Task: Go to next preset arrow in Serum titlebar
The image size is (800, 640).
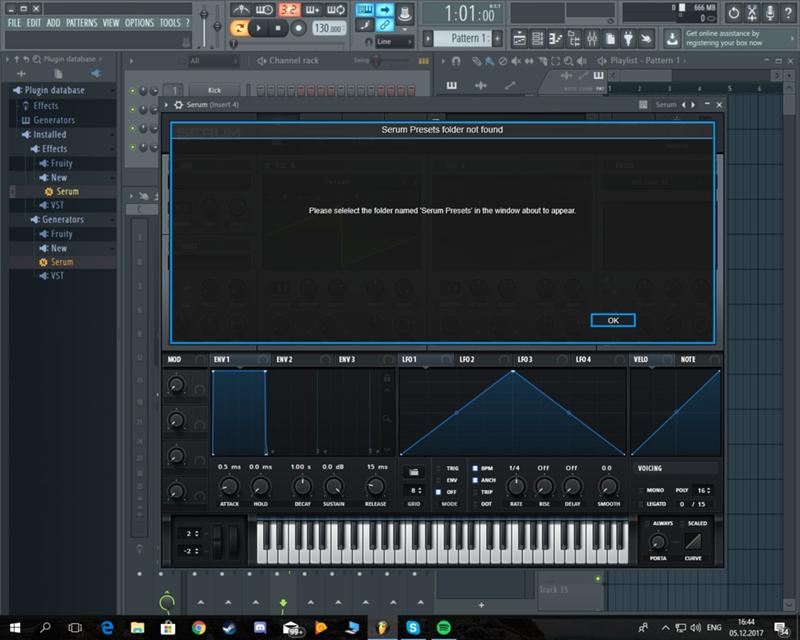Action: coord(693,105)
